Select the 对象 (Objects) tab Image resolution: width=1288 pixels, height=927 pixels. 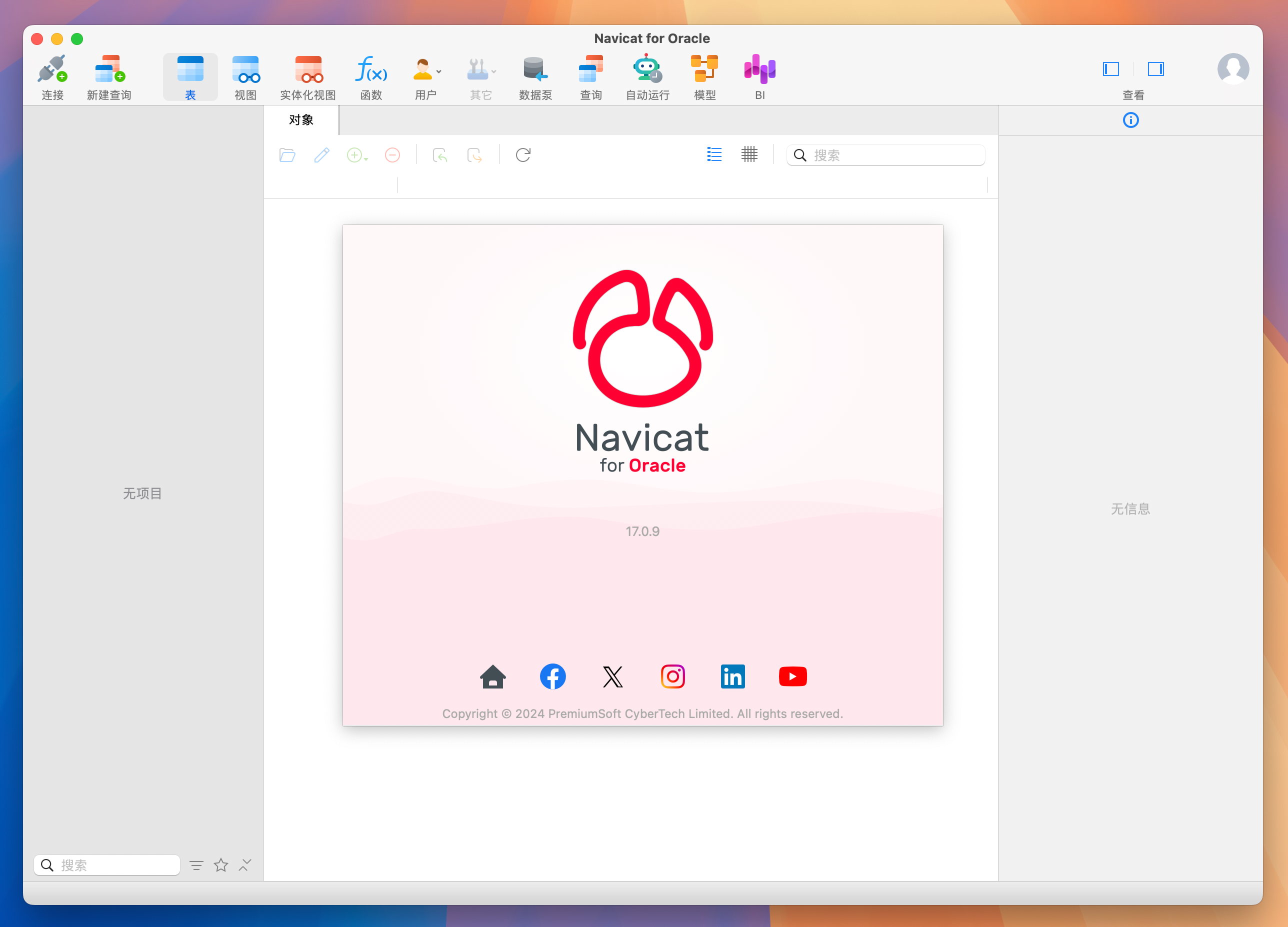301,120
